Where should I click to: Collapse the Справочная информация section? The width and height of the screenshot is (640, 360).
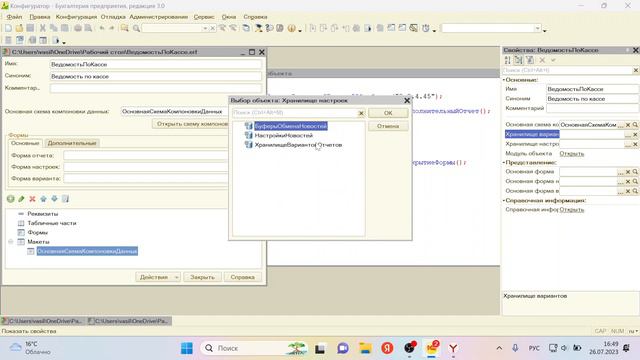(504, 200)
